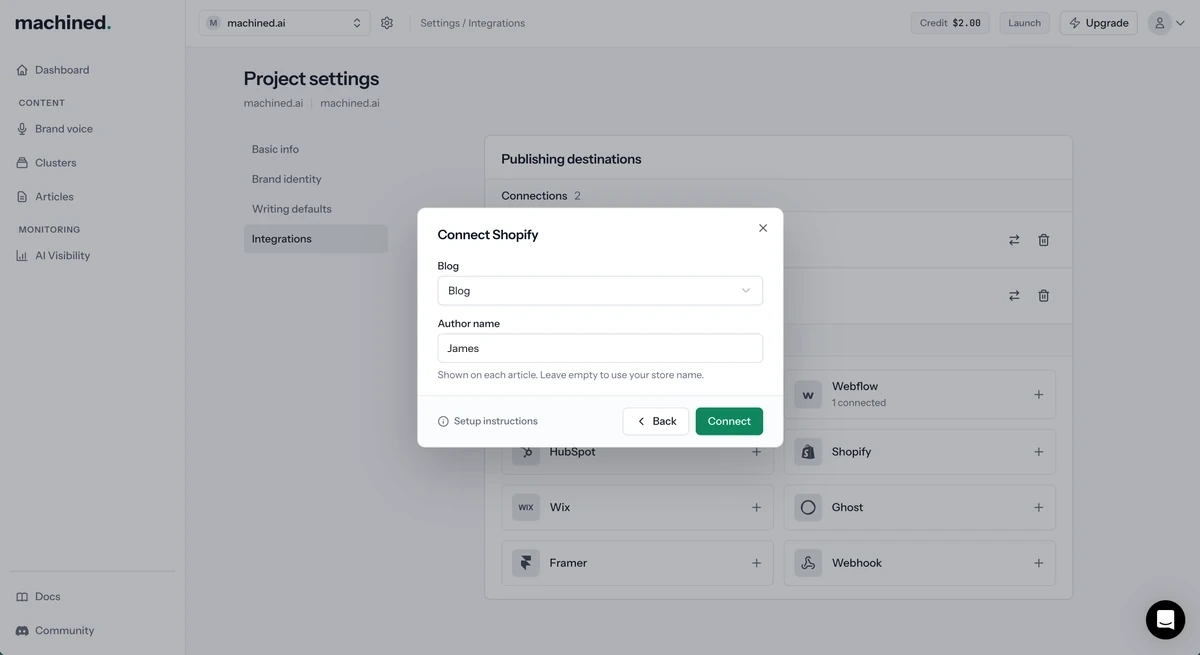
Task: Click sync icon on second connection
Action: [x=1014, y=296]
